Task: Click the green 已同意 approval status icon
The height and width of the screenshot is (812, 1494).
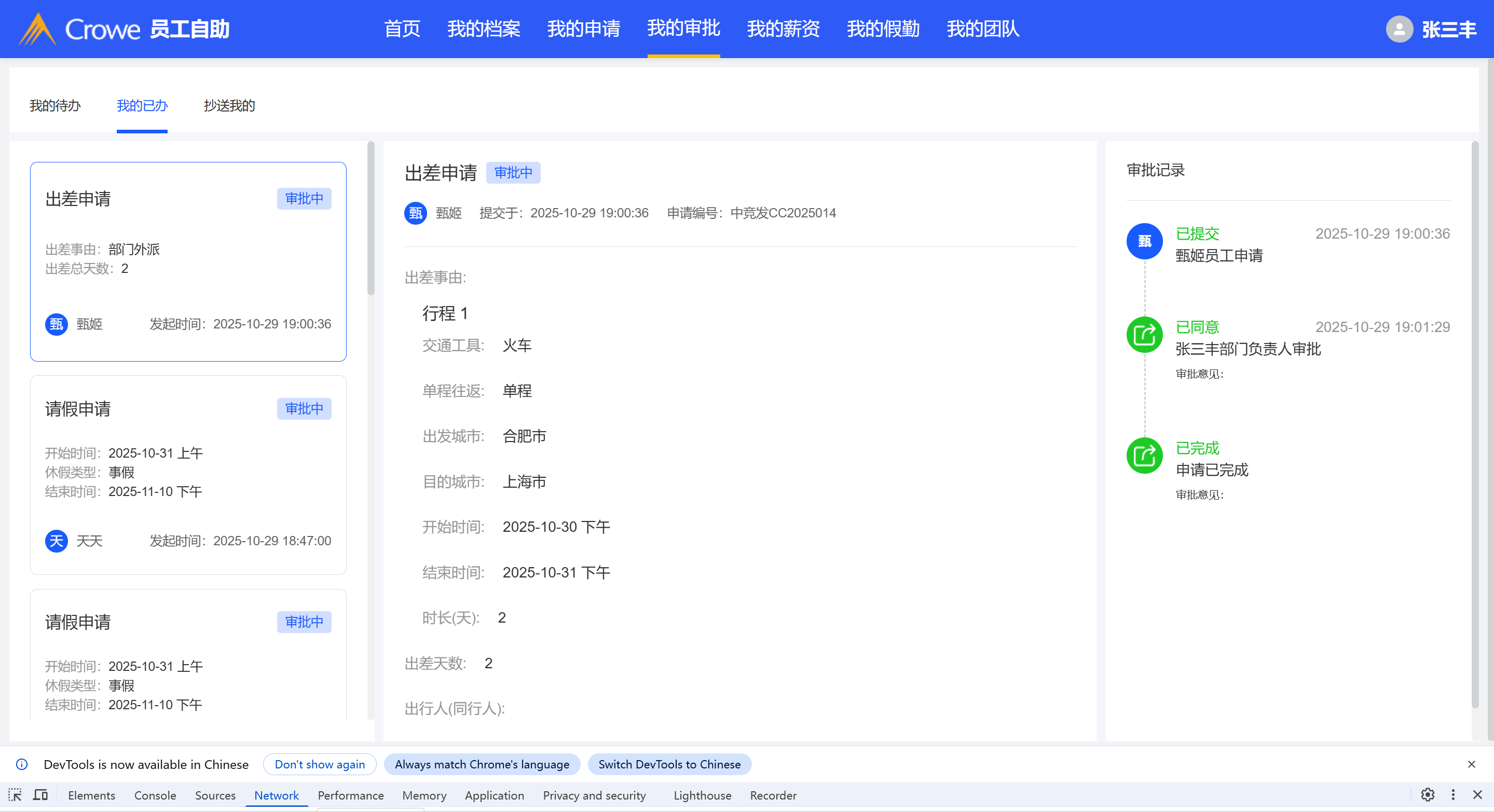Action: click(x=1144, y=335)
